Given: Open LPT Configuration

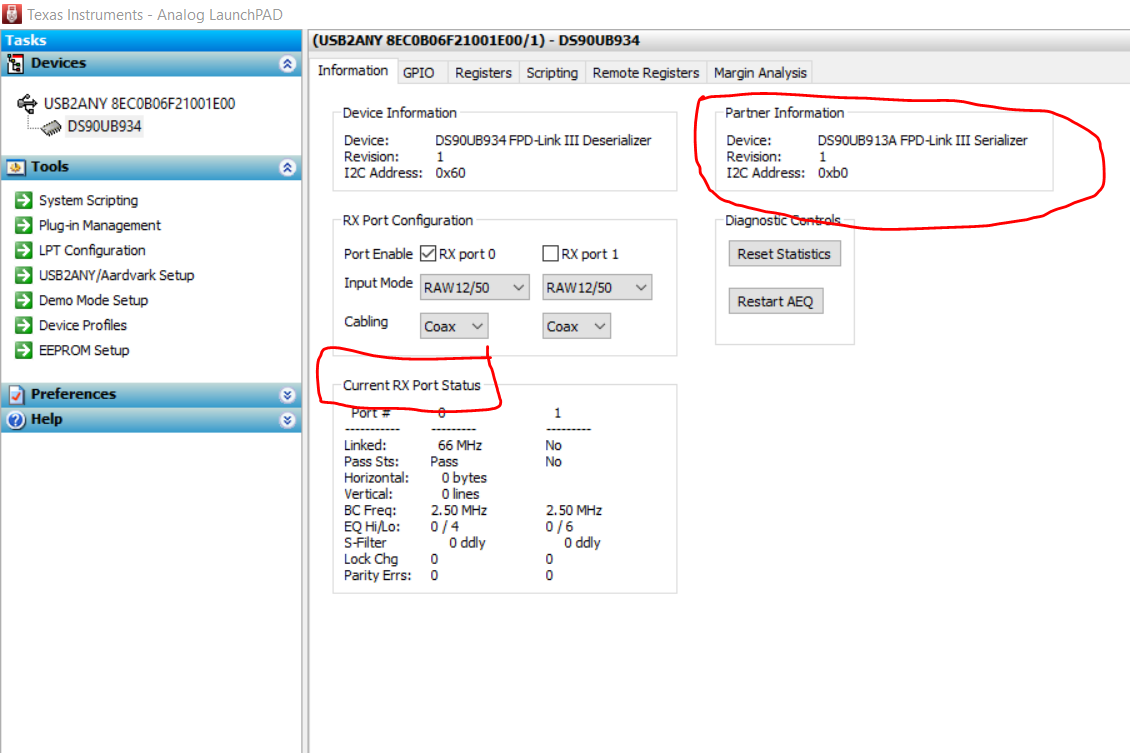Looking at the screenshot, I should point(92,250).
